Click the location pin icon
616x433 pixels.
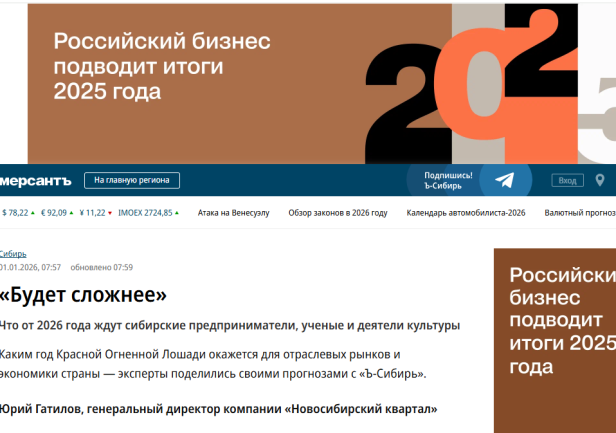pyautogui.click(x=600, y=181)
